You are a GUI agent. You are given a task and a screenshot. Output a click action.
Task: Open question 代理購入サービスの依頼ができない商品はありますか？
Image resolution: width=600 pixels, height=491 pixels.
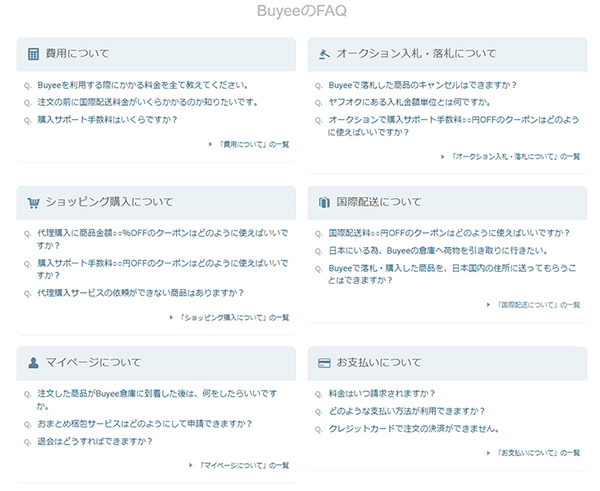[x=140, y=293]
